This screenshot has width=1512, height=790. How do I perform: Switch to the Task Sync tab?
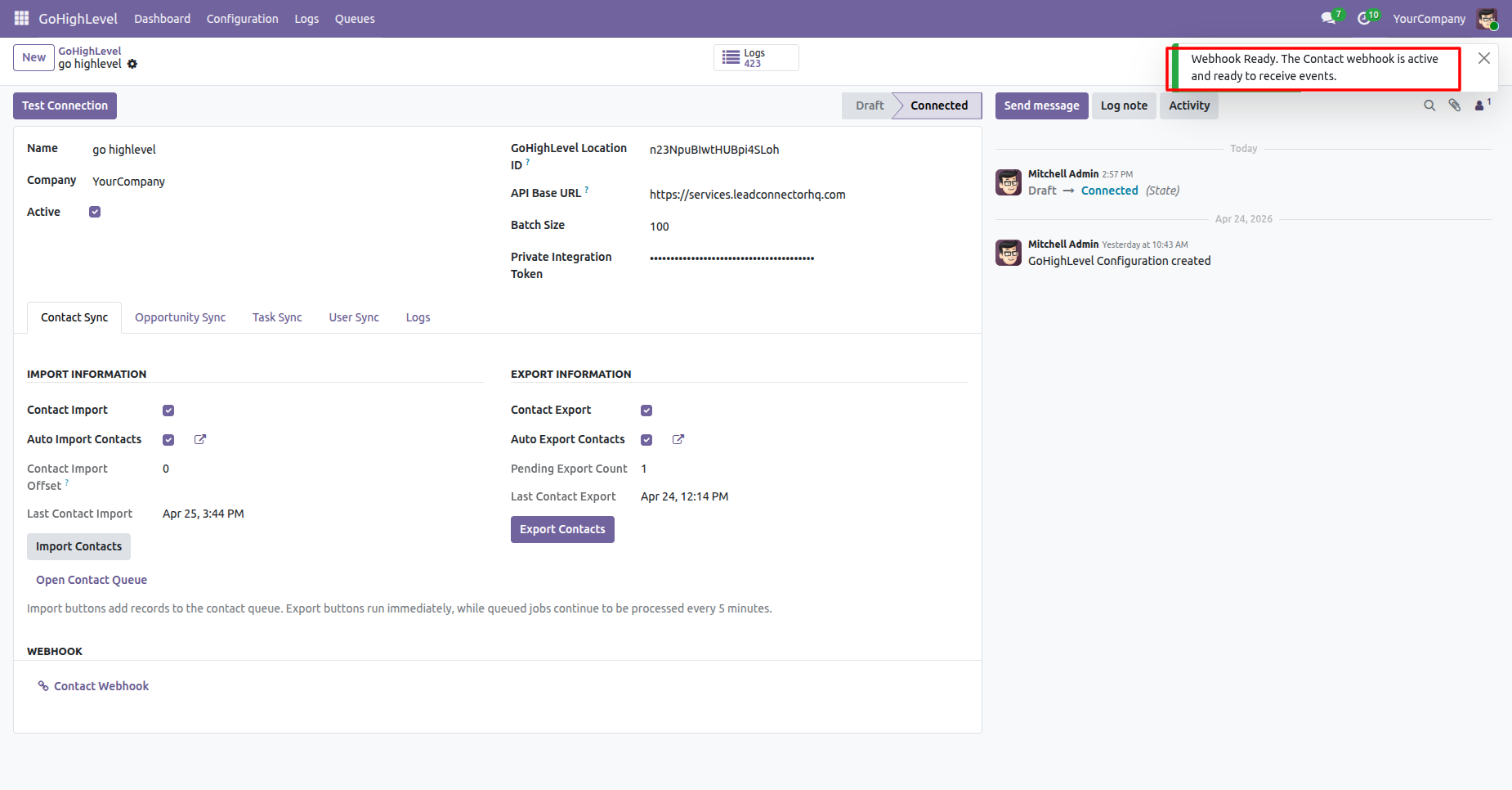click(x=277, y=317)
